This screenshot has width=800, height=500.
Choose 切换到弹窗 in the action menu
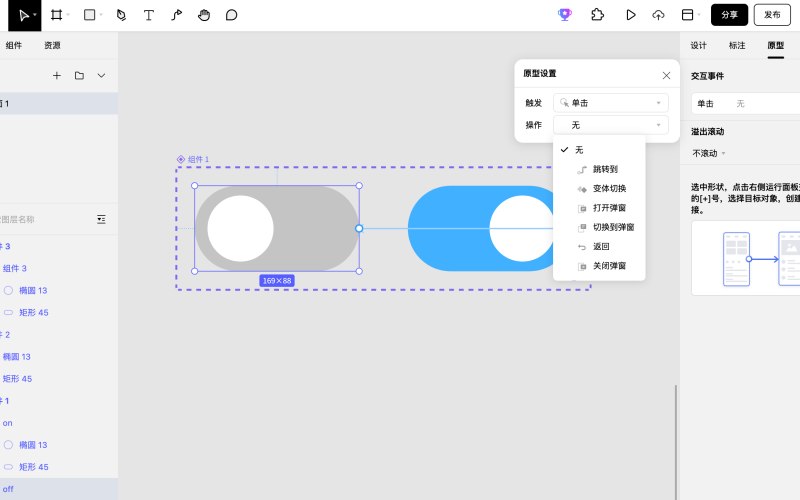[x=599, y=228]
